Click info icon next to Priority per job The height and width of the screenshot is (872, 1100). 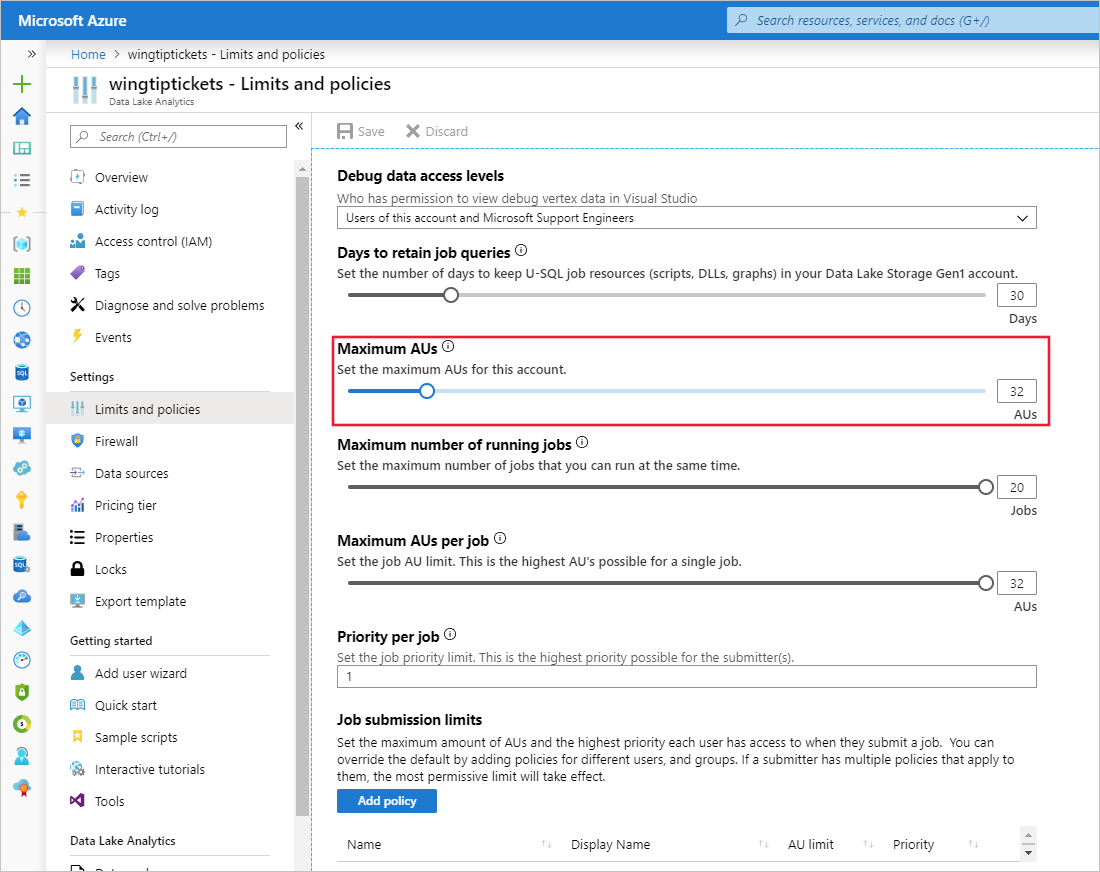click(450, 635)
